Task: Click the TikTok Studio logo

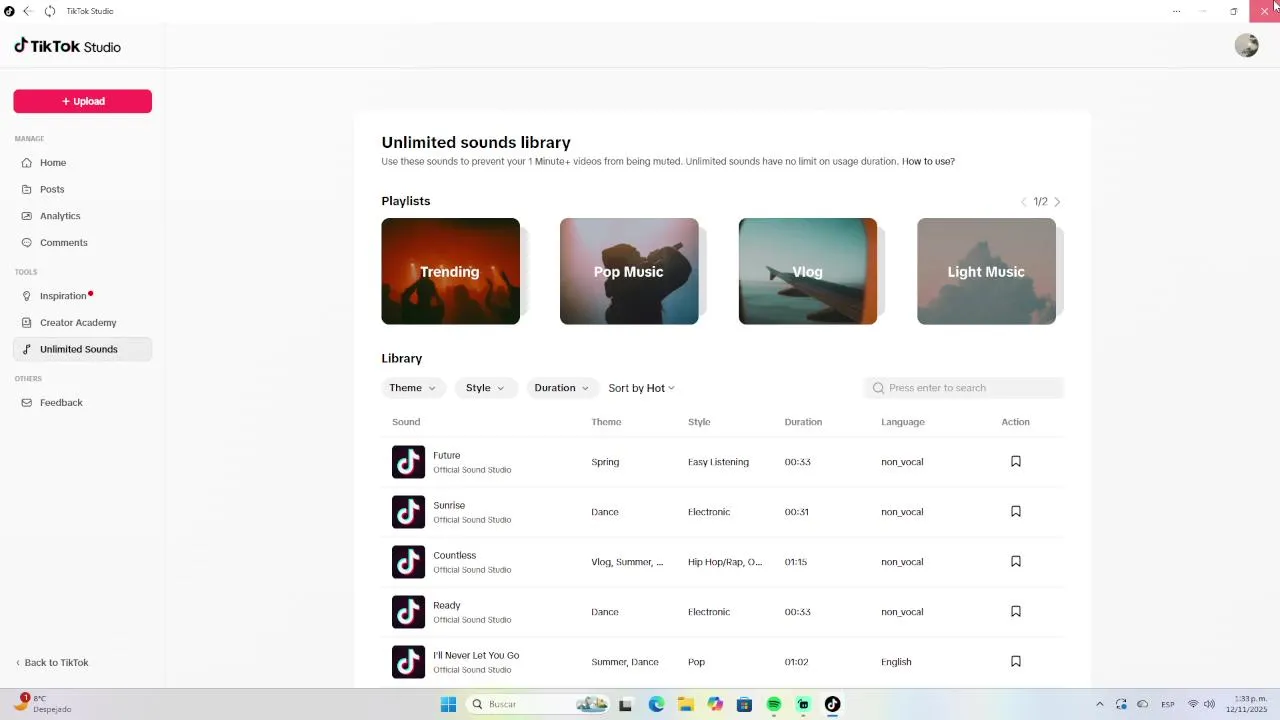Action: 67,46
